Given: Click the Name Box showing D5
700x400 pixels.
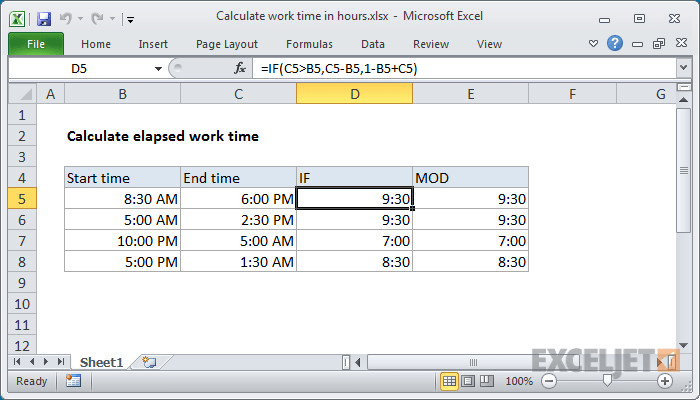Looking at the screenshot, I should click(x=80, y=69).
